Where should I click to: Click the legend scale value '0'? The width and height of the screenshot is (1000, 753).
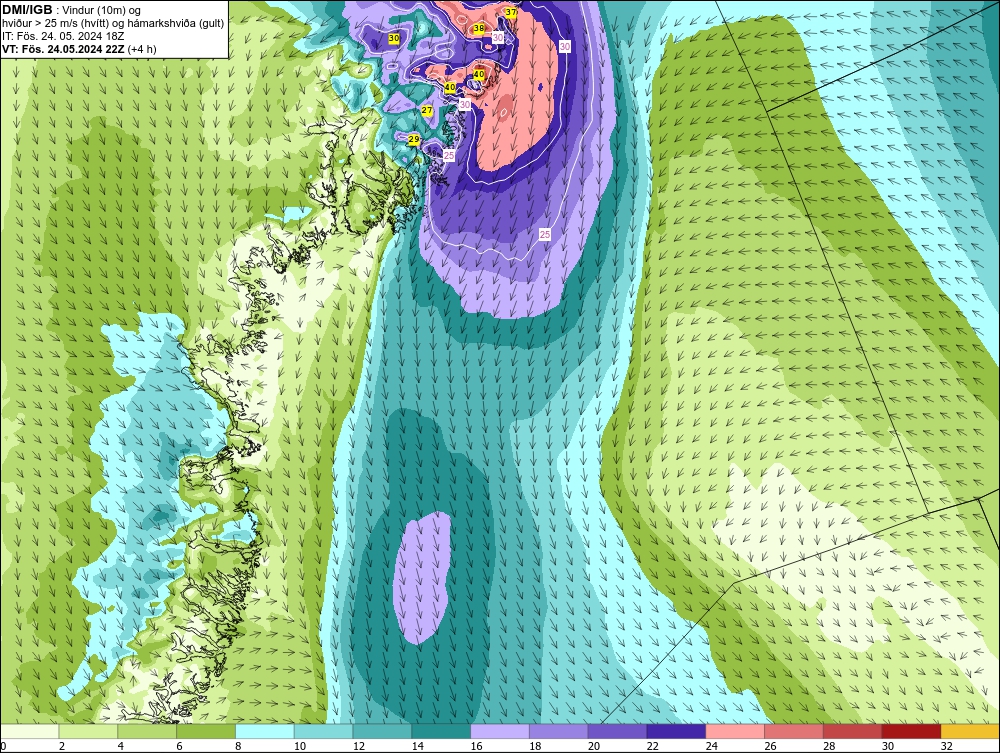pyautogui.click(x=3, y=746)
